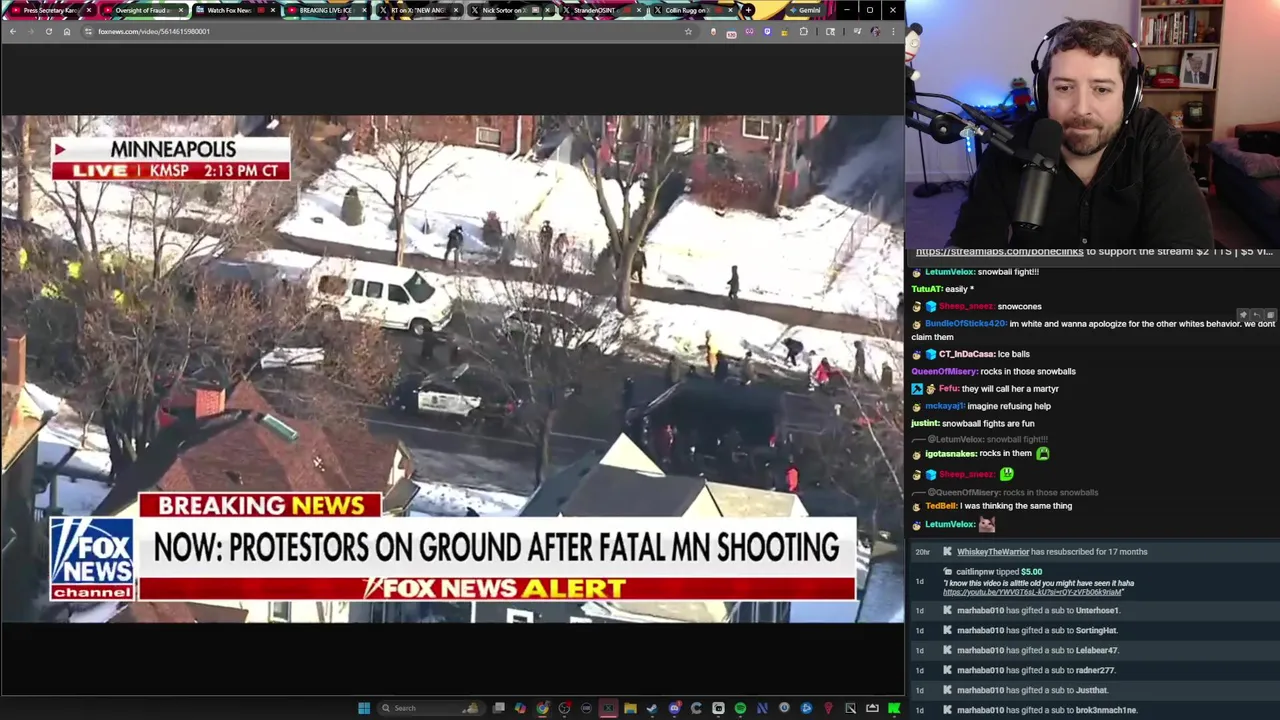Copy the BundleOfSticks420 chat message
Image resolution: width=1280 pixels, height=720 pixels.
1270,314
